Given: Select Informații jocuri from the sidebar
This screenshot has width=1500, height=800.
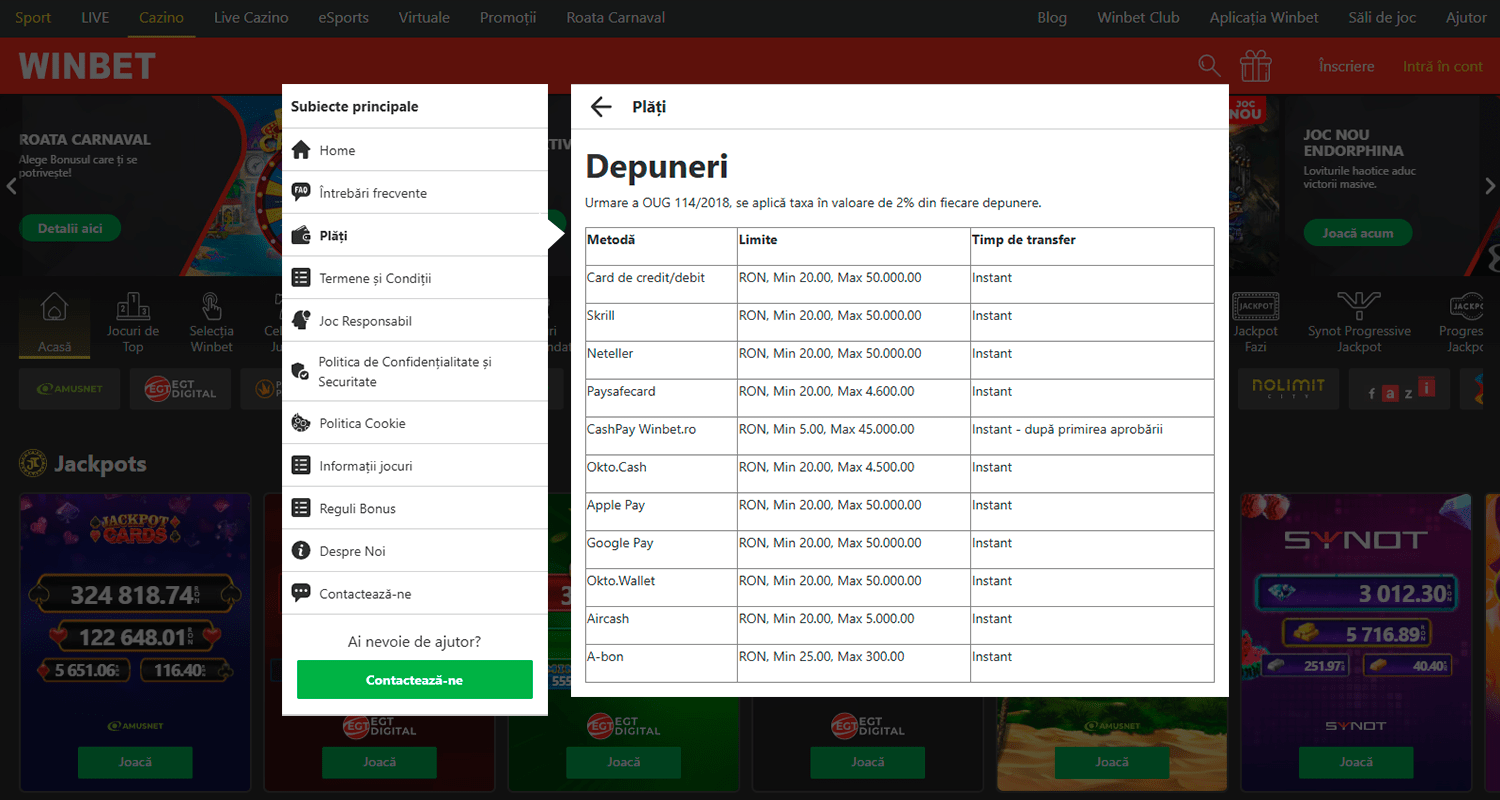Looking at the screenshot, I should point(365,466).
